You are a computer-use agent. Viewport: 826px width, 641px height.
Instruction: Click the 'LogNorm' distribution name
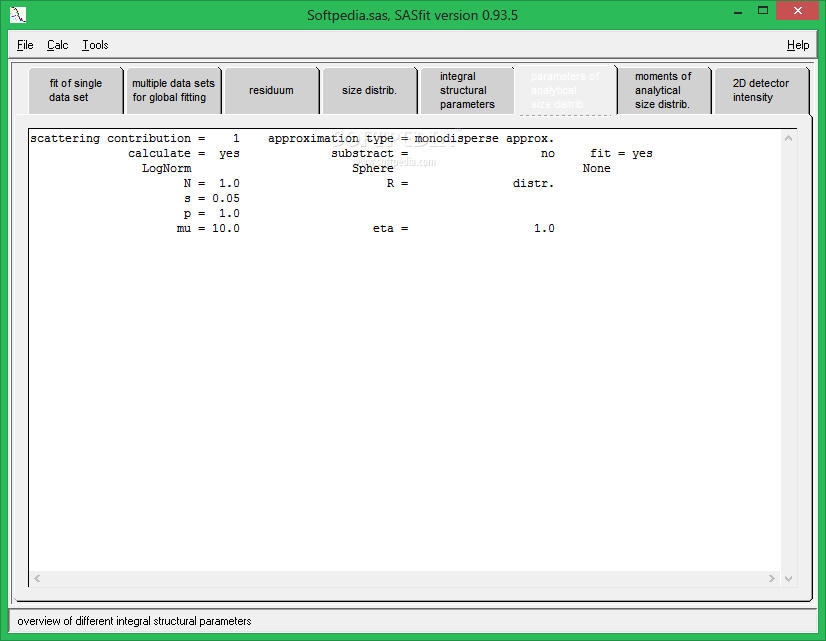166,168
